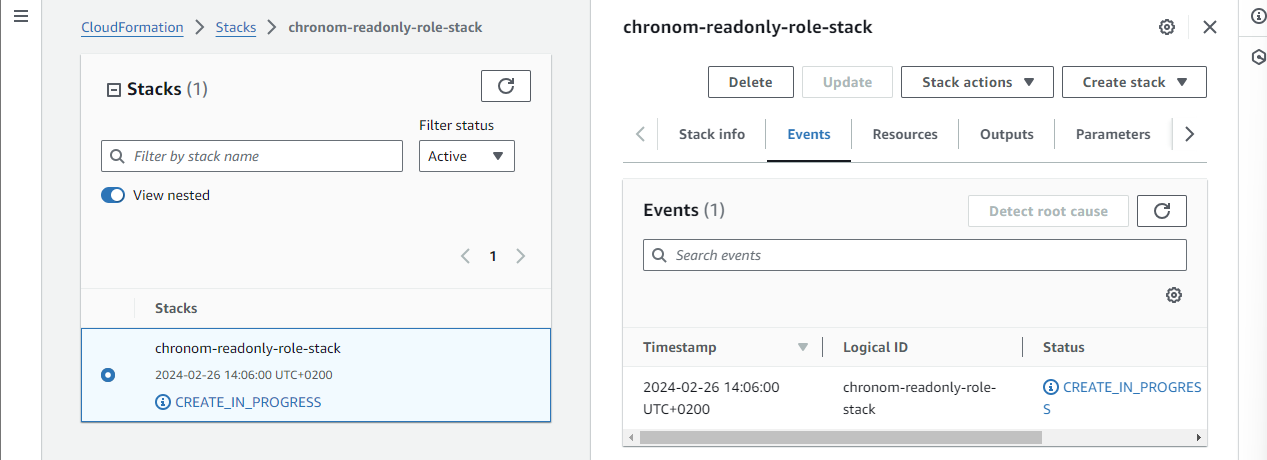The image size is (1267, 460).
Task: Open stack detail panel settings gear
Action: tap(1166, 27)
